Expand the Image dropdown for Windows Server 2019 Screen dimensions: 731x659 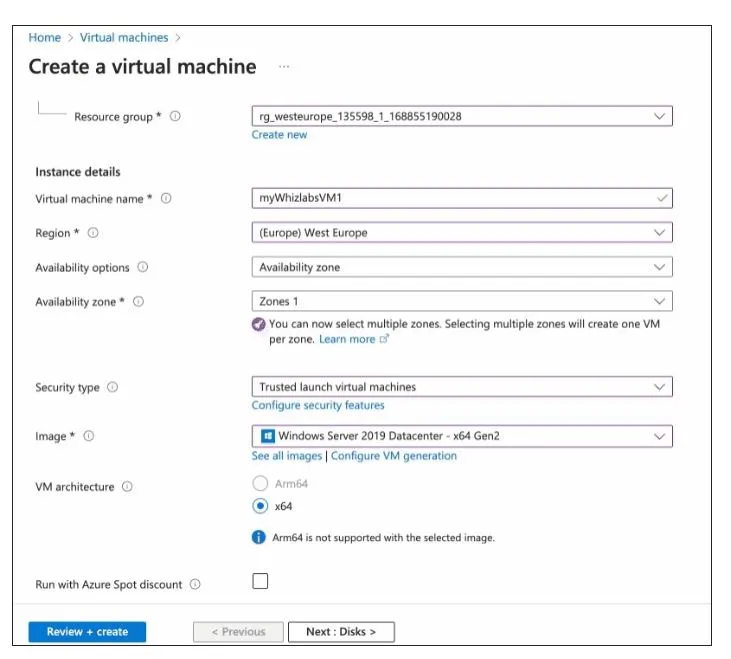(461, 436)
